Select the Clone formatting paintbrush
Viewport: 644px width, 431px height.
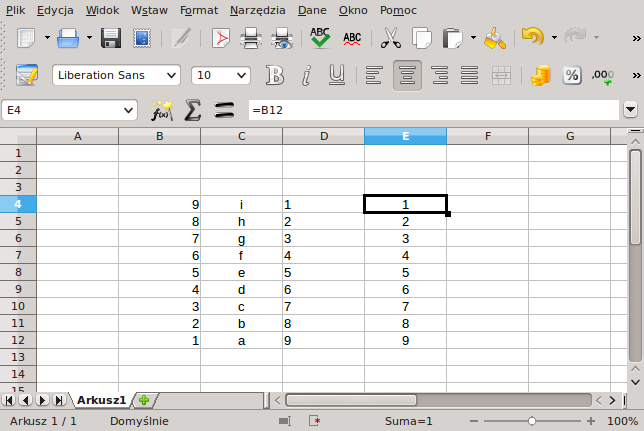point(495,38)
